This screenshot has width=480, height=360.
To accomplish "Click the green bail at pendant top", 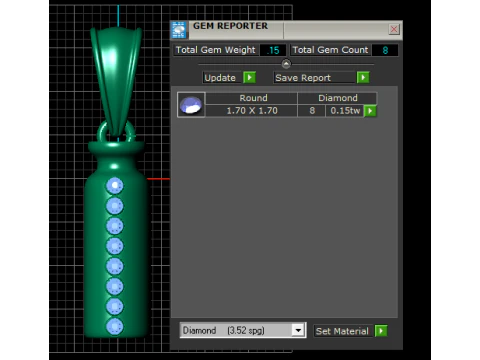I will pos(116,80).
